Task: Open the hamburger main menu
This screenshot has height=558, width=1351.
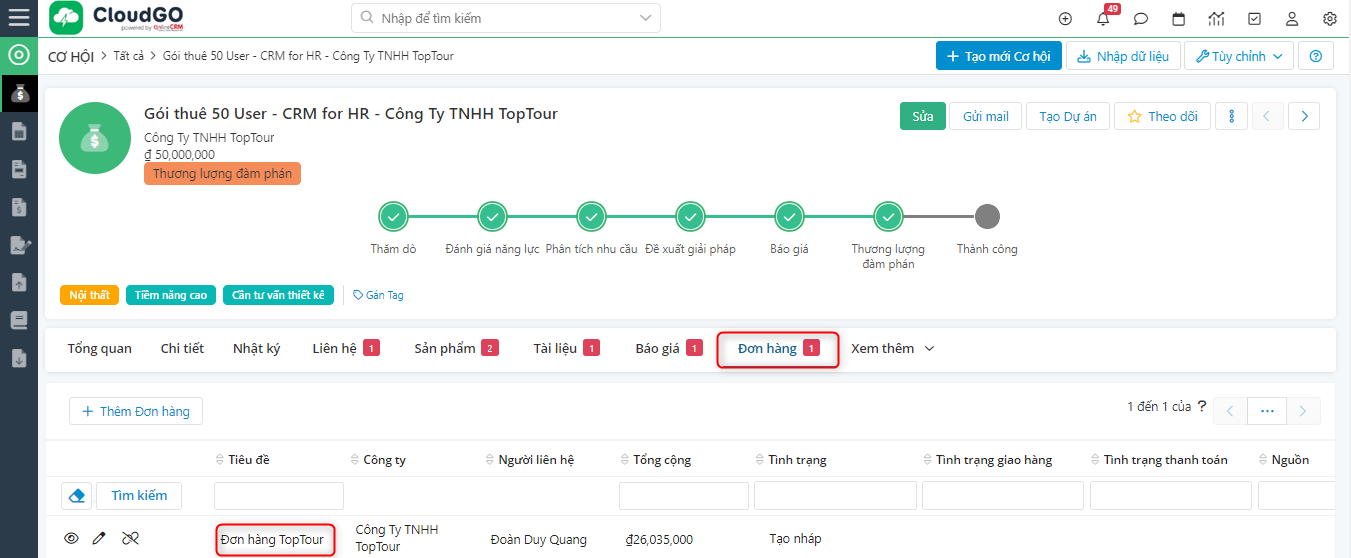Action: click(18, 17)
